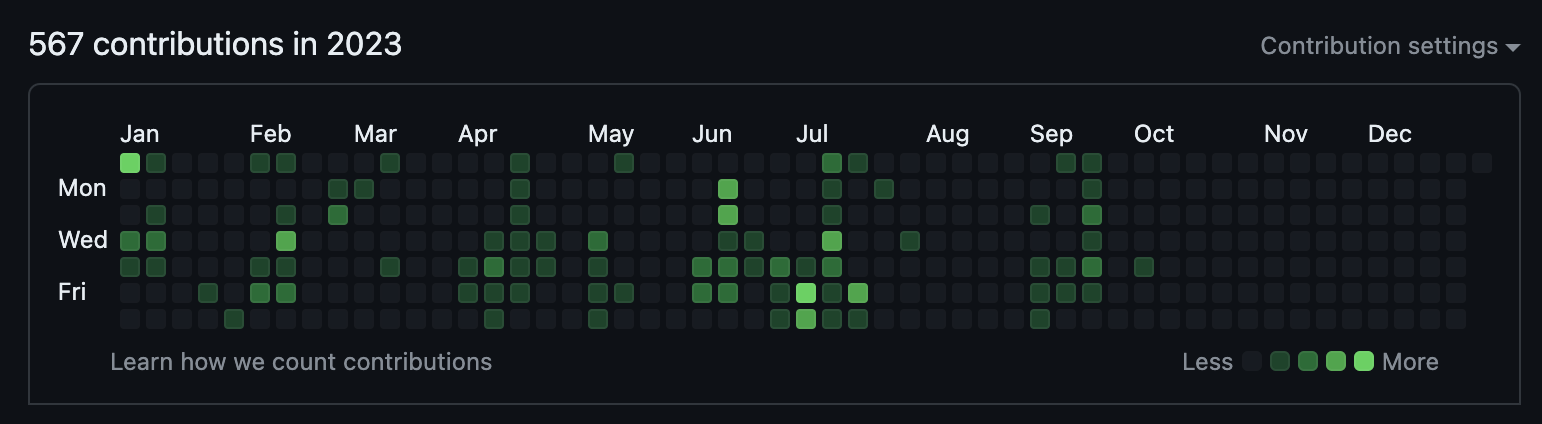Click the May month label
This screenshot has height=424, width=1542.
(611, 134)
